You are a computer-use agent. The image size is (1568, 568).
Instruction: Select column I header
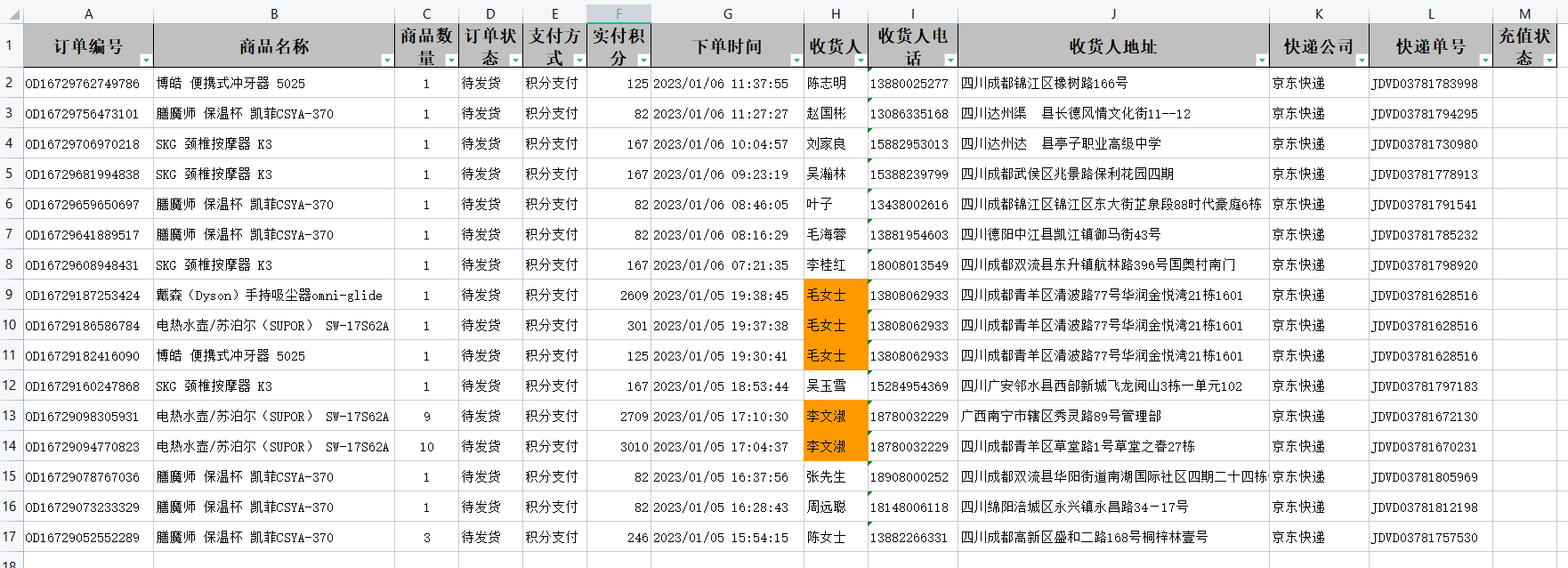click(912, 13)
